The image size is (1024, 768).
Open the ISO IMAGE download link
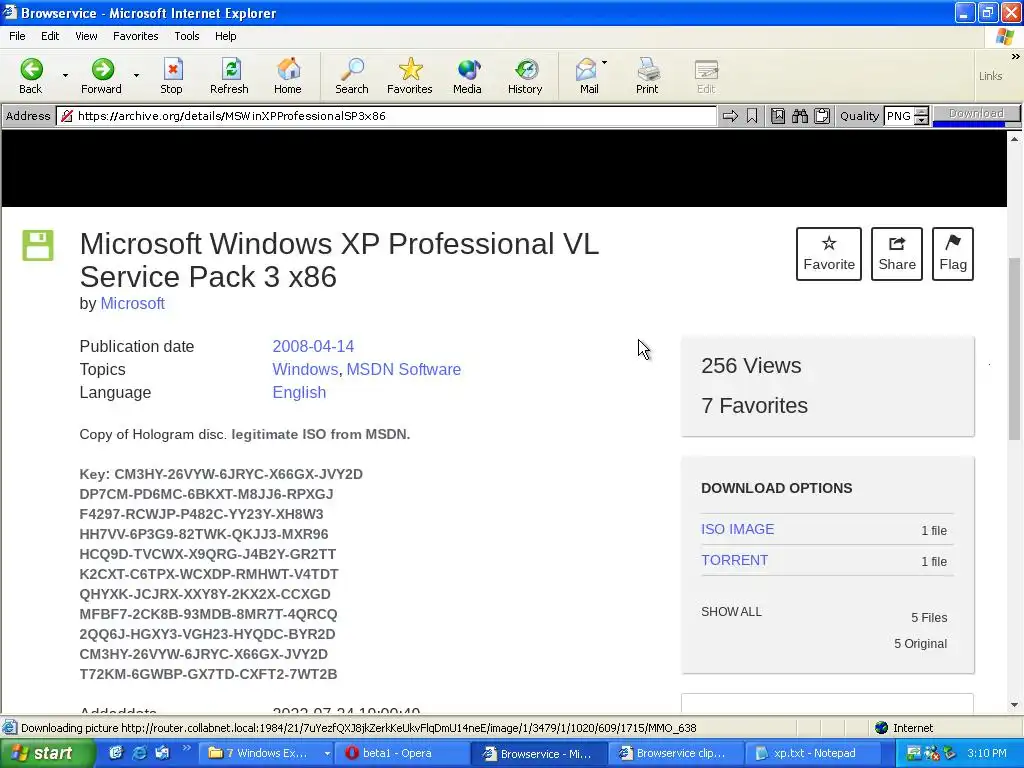click(737, 529)
